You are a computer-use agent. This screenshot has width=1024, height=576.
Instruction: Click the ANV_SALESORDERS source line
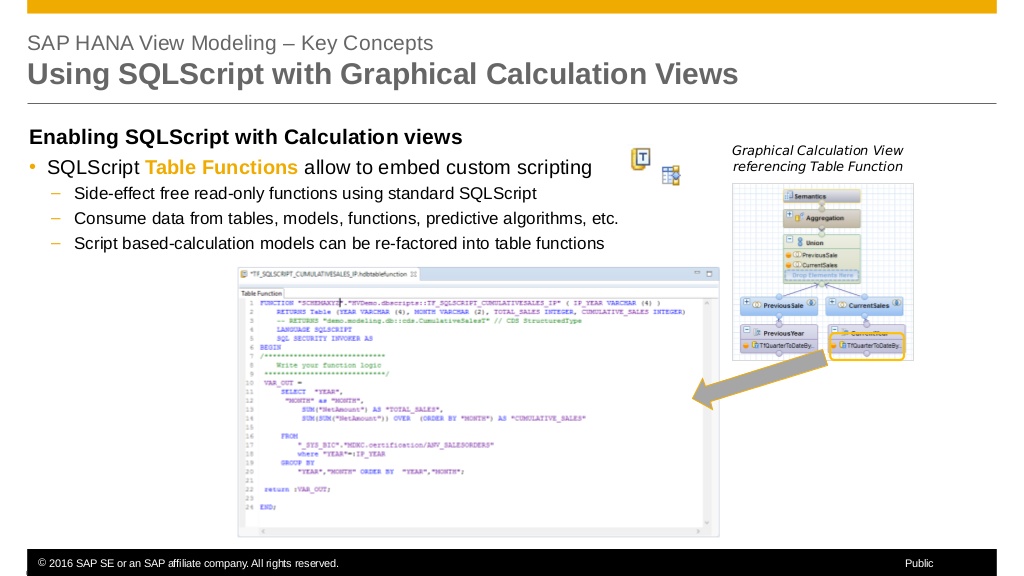pos(395,445)
